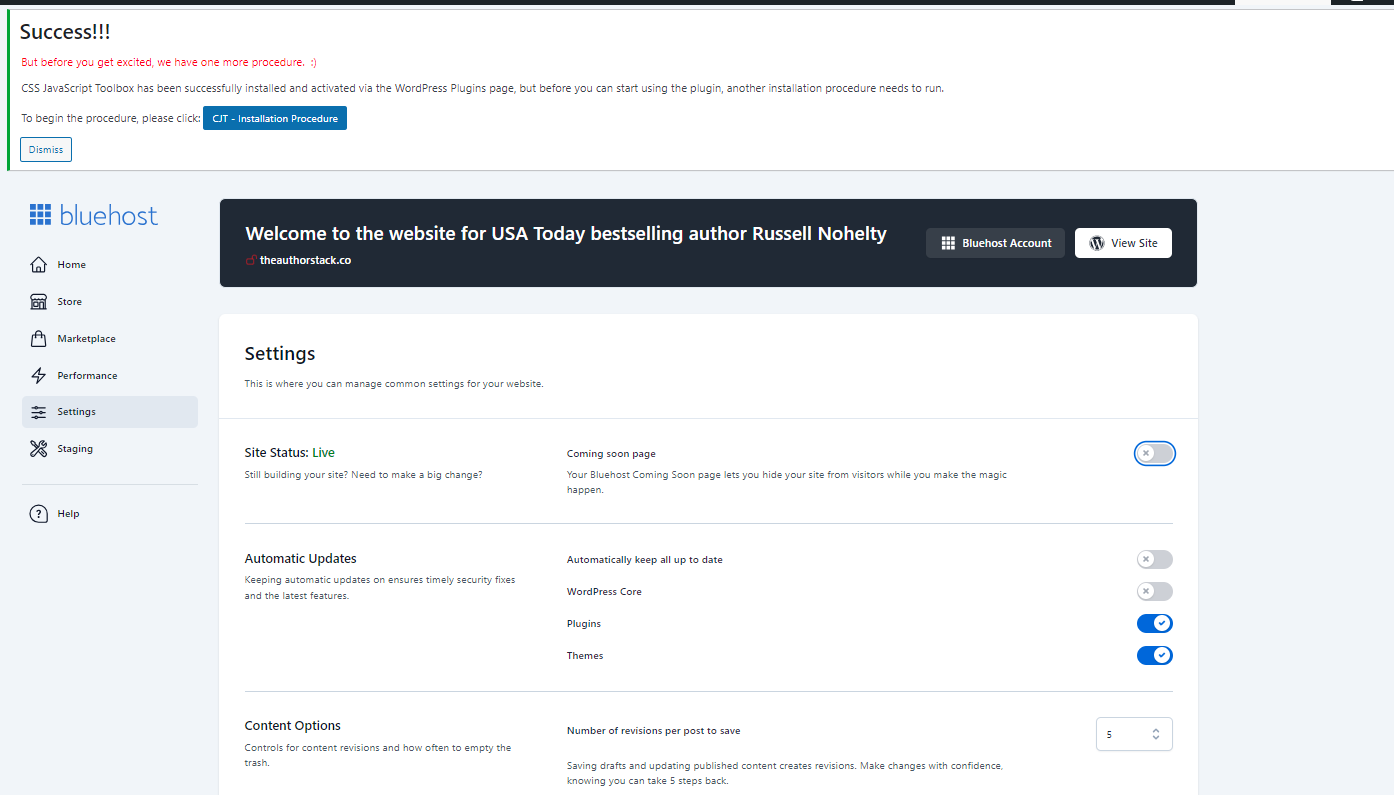Image resolution: width=1394 pixels, height=795 pixels.
Task: Open the Bluehost Account button
Action: tap(995, 243)
